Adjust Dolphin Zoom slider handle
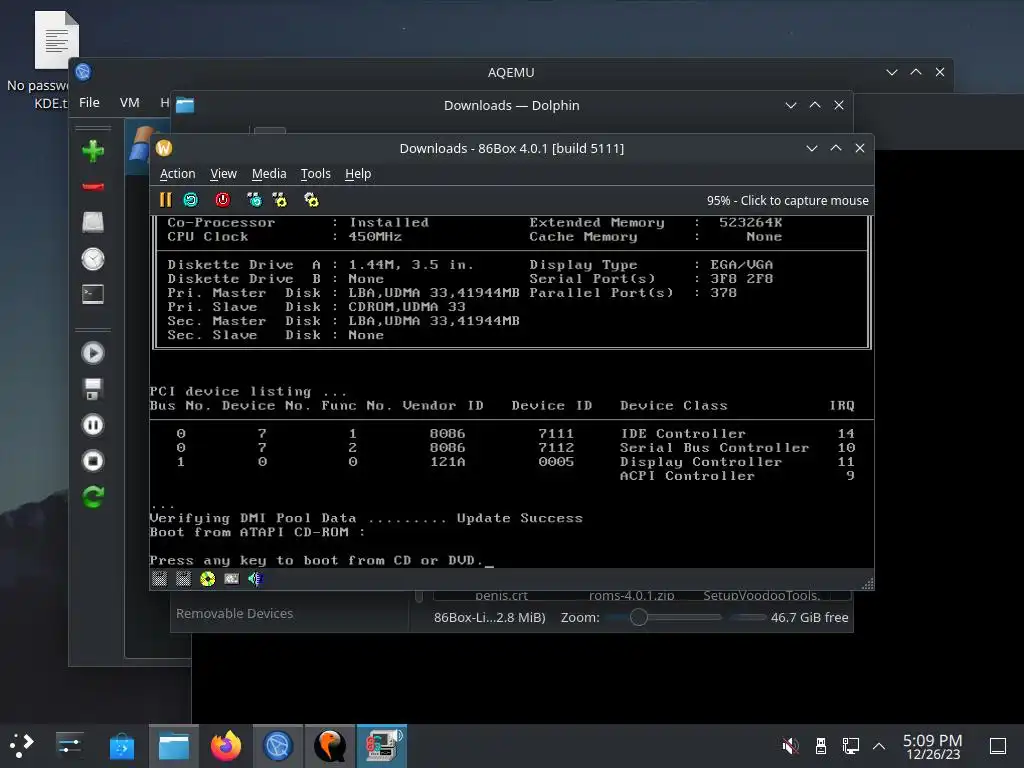 point(639,617)
